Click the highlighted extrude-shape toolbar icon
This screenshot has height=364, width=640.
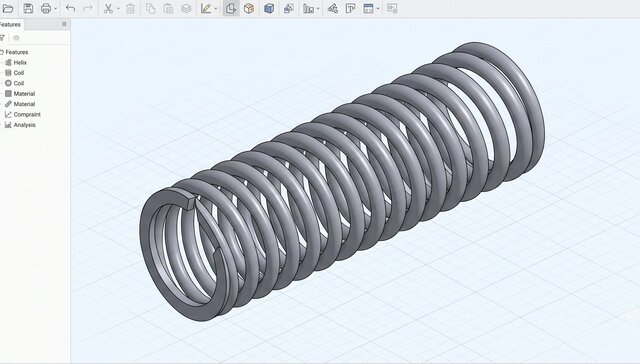231,9
